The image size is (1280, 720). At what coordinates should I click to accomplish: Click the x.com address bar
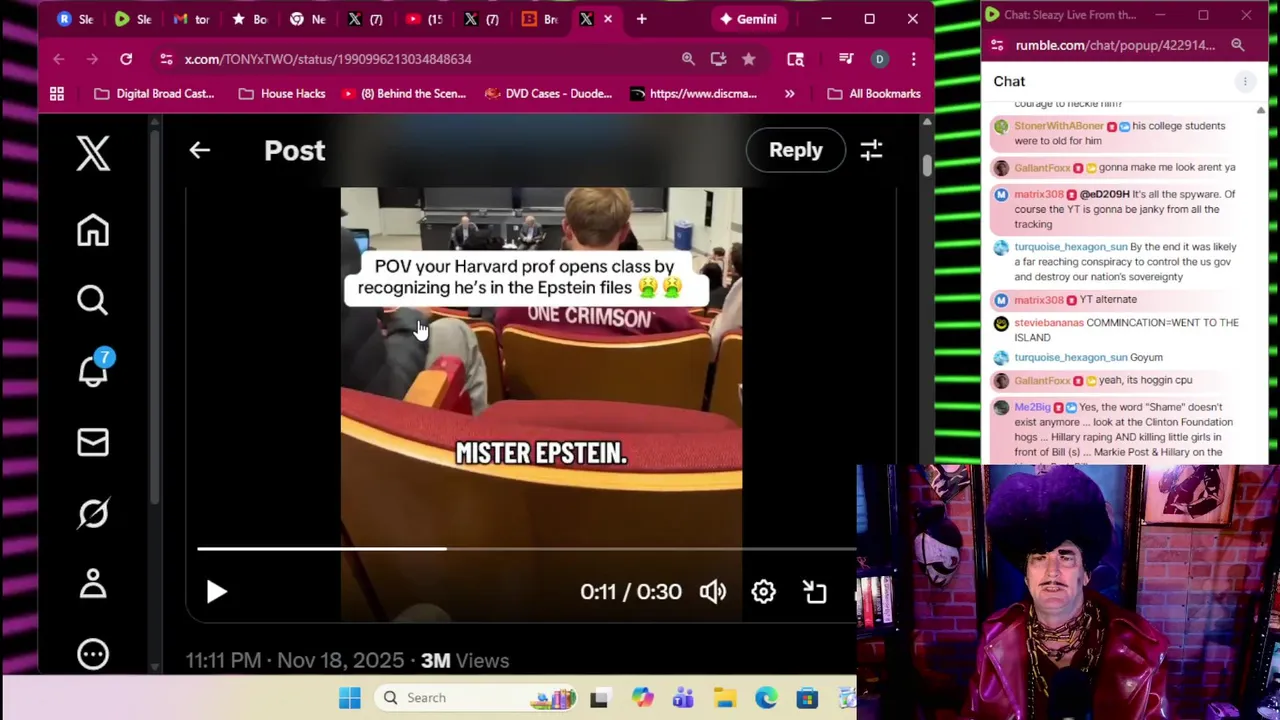420,59
